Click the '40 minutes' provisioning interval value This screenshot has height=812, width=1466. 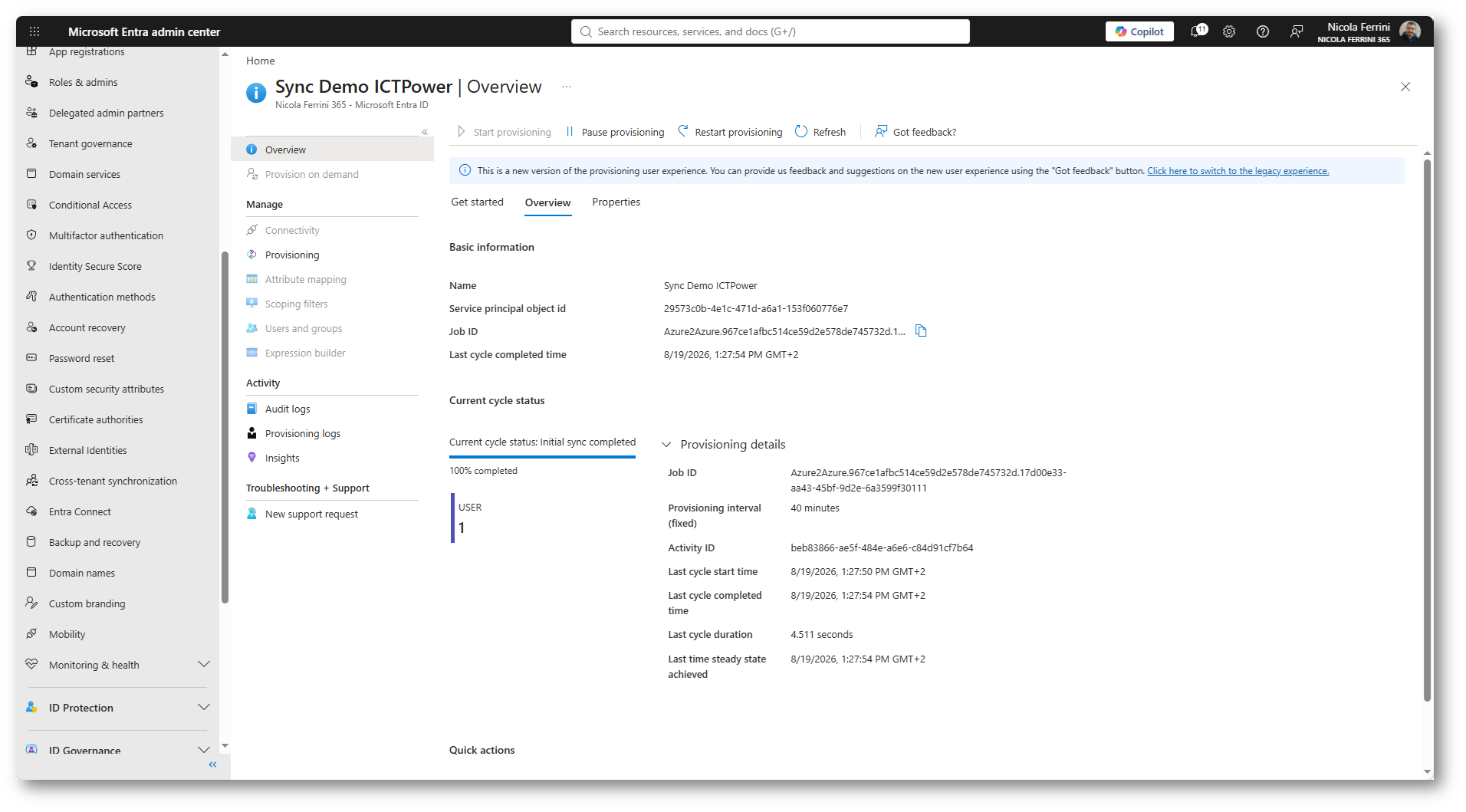pyautogui.click(x=815, y=508)
